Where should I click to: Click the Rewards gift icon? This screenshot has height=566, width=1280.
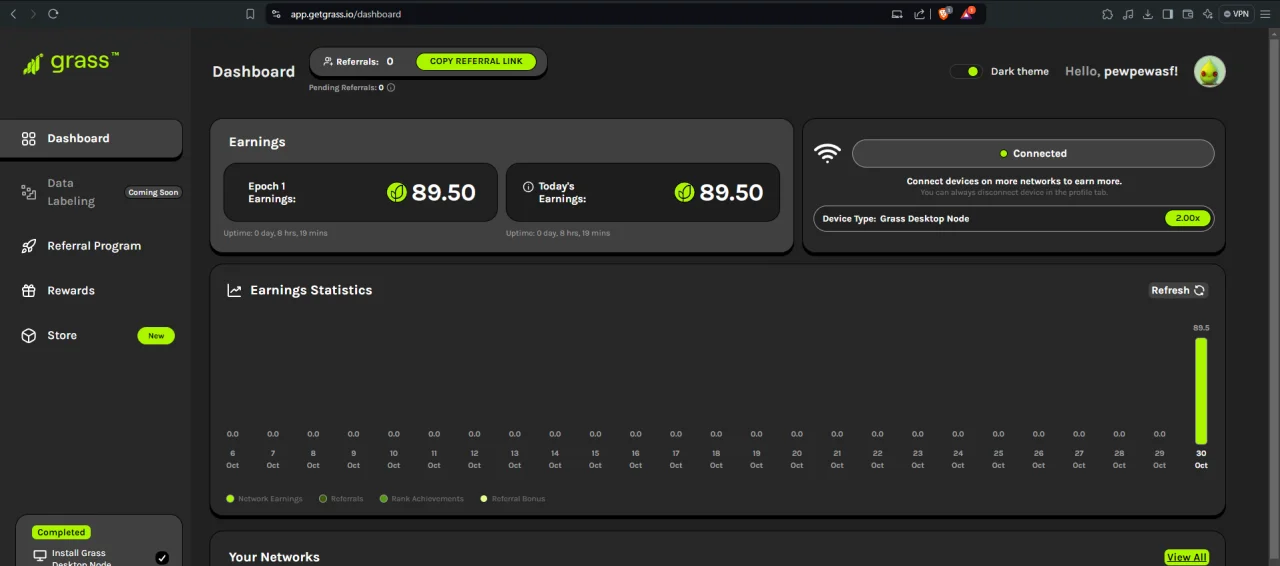coord(29,291)
